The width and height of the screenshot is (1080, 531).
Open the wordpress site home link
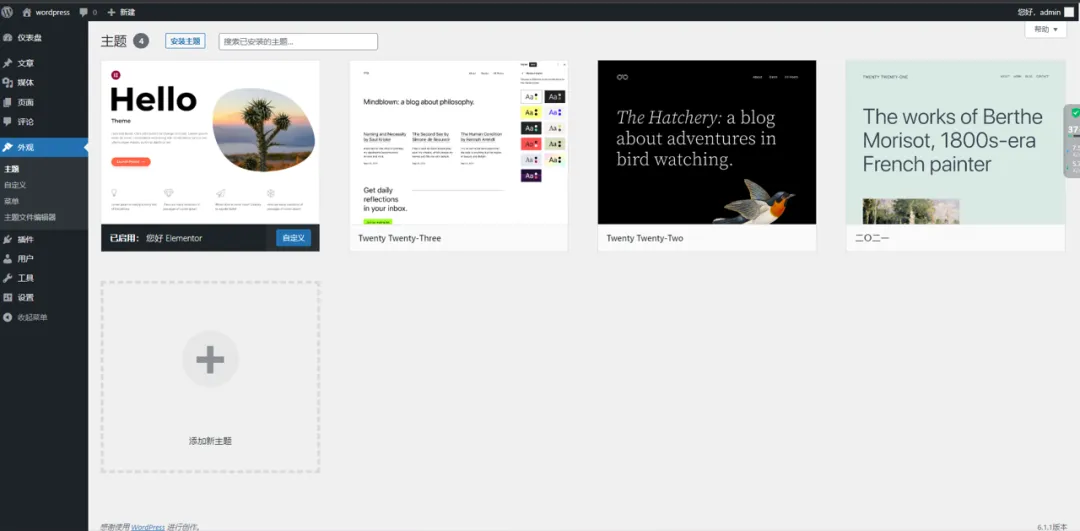[x=46, y=12]
